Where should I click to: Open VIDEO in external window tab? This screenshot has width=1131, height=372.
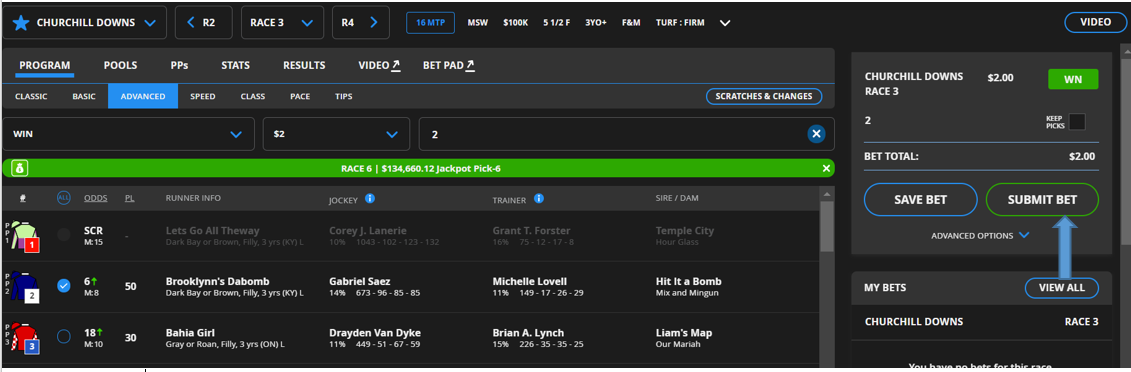(379, 65)
